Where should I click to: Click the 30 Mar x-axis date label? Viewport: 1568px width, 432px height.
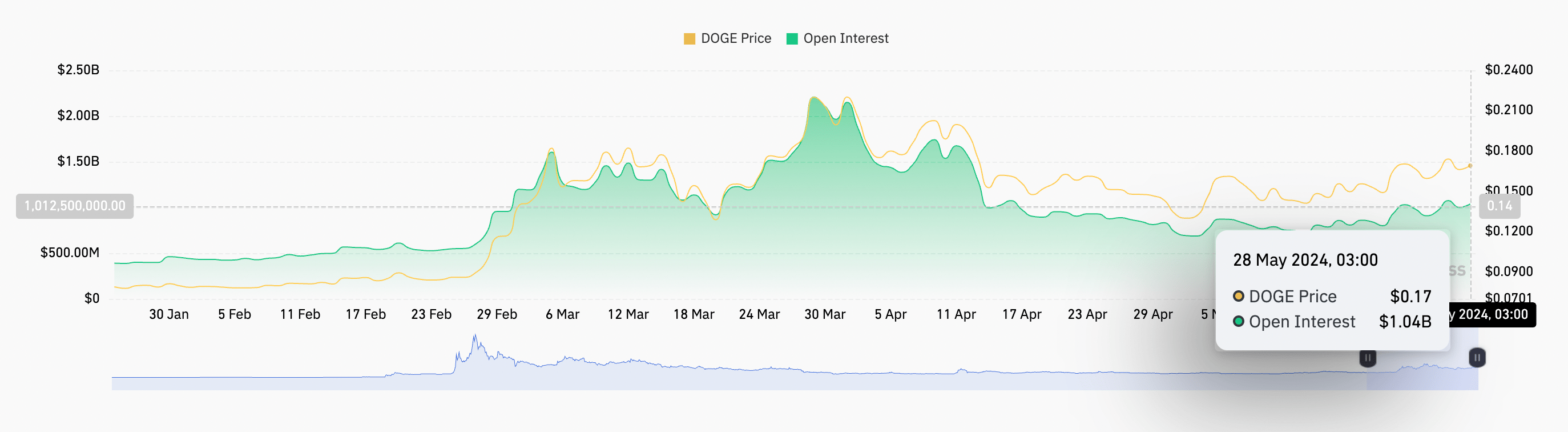(824, 314)
